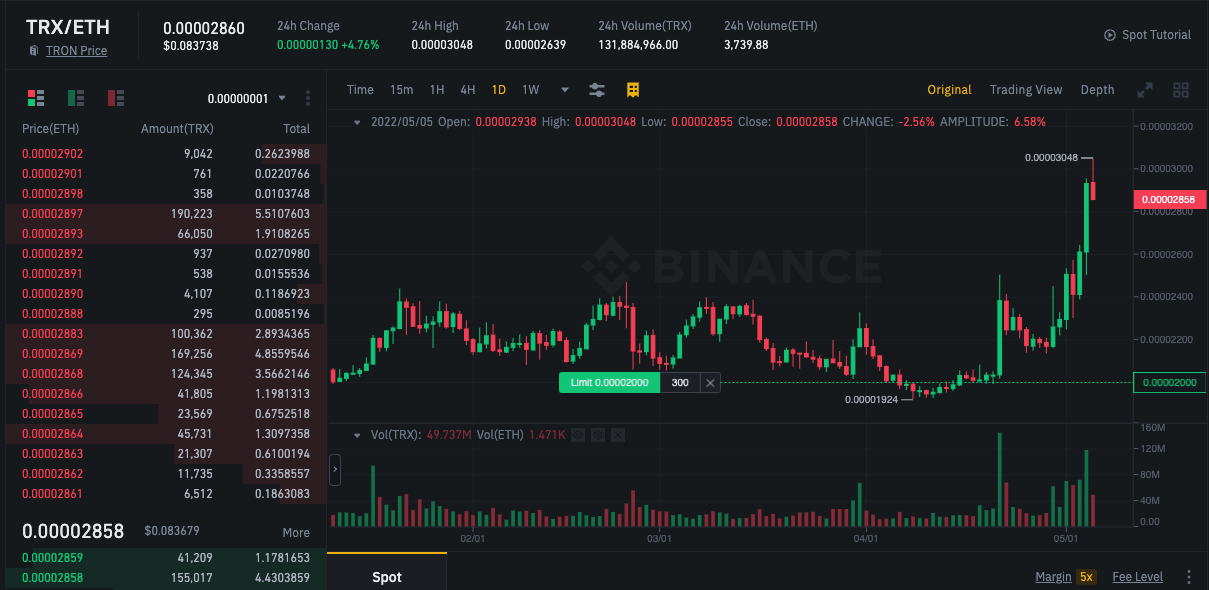Image resolution: width=1209 pixels, height=590 pixels.
Task: Click the Total column header
Action: tap(296, 129)
